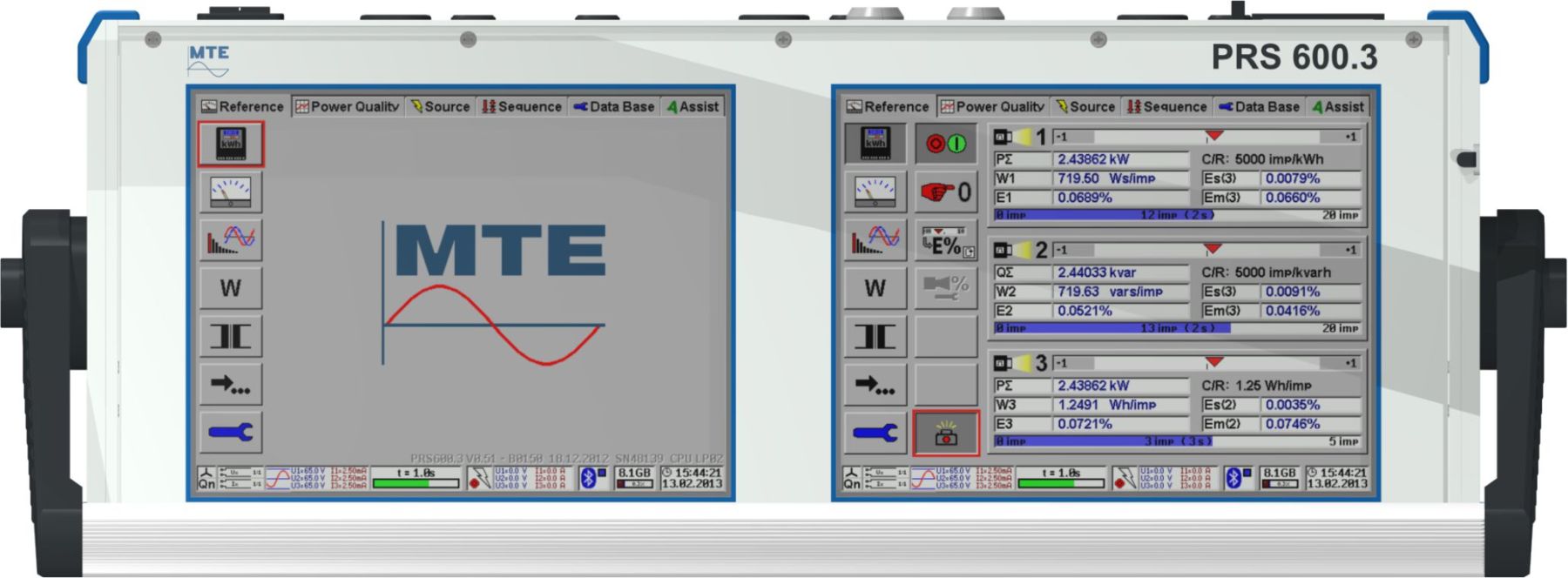Toggle the red/green start-stop button

[x=946, y=144]
